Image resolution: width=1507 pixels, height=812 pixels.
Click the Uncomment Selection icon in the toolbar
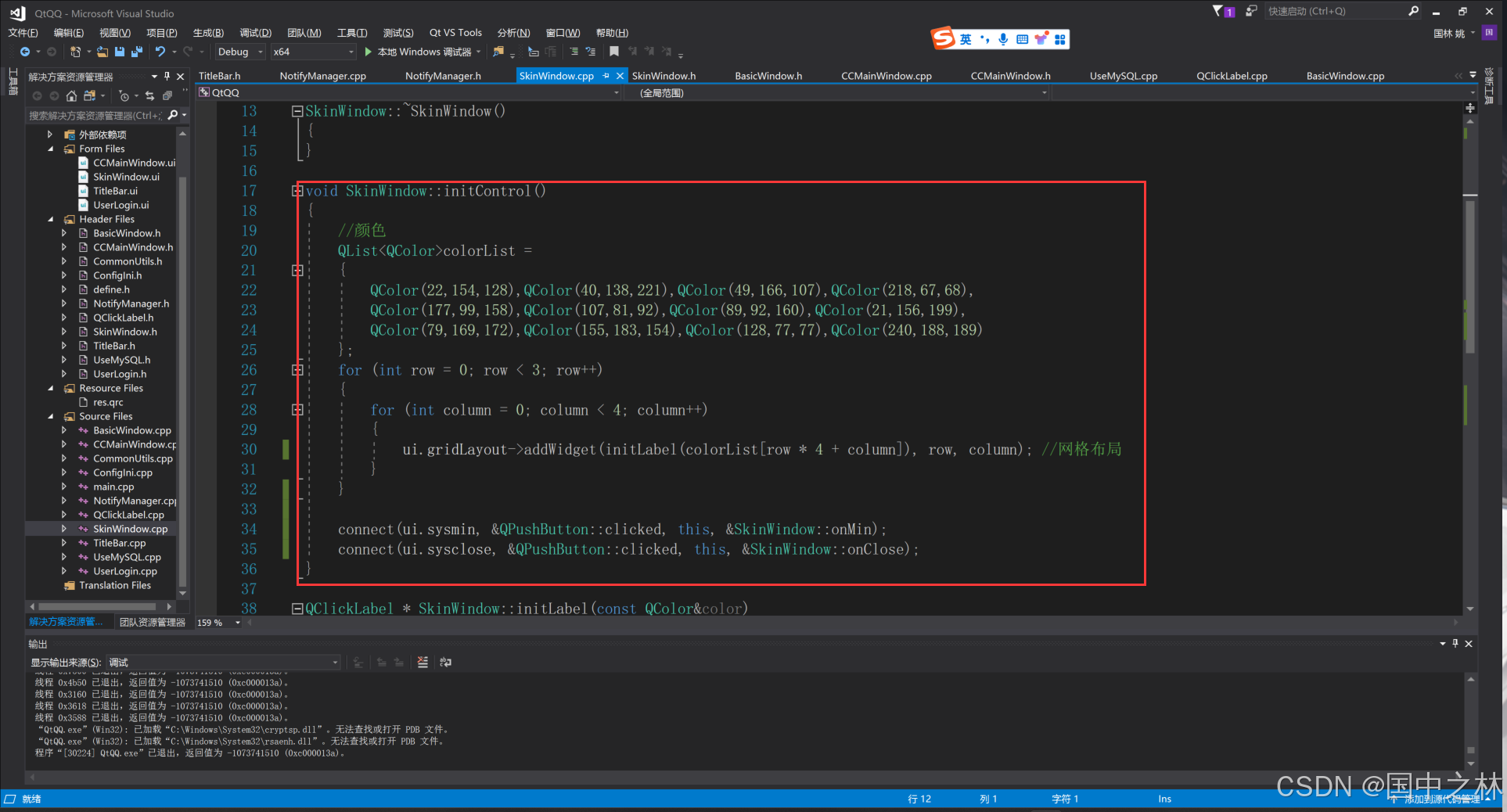point(591,52)
